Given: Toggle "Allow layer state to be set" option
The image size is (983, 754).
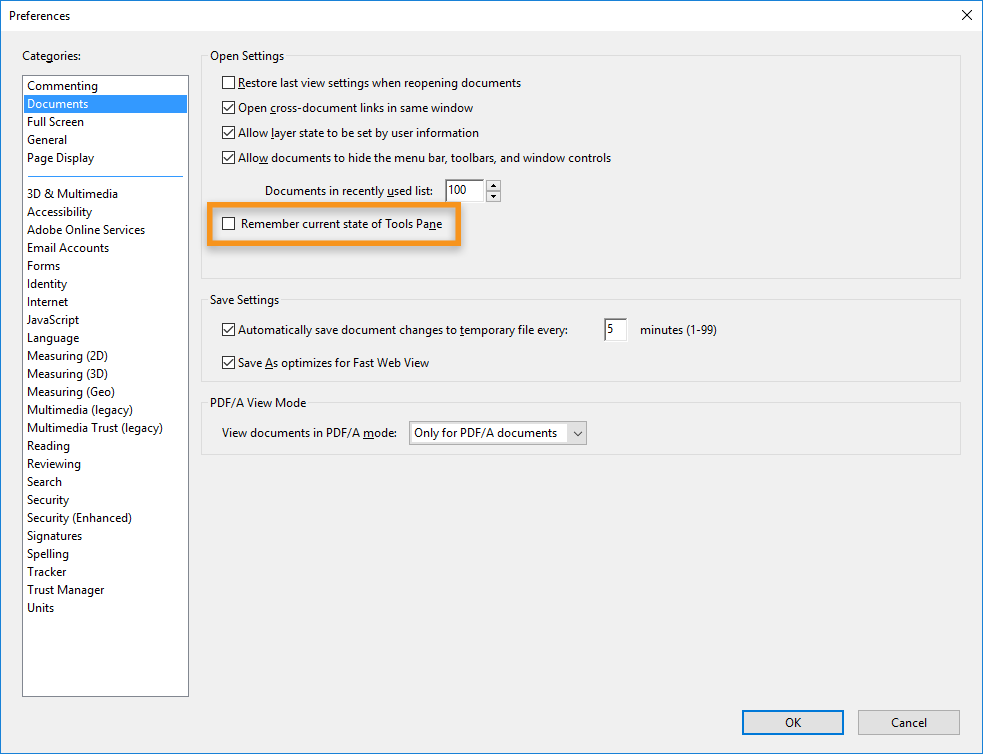Looking at the screenshot, I should point(228,132).
